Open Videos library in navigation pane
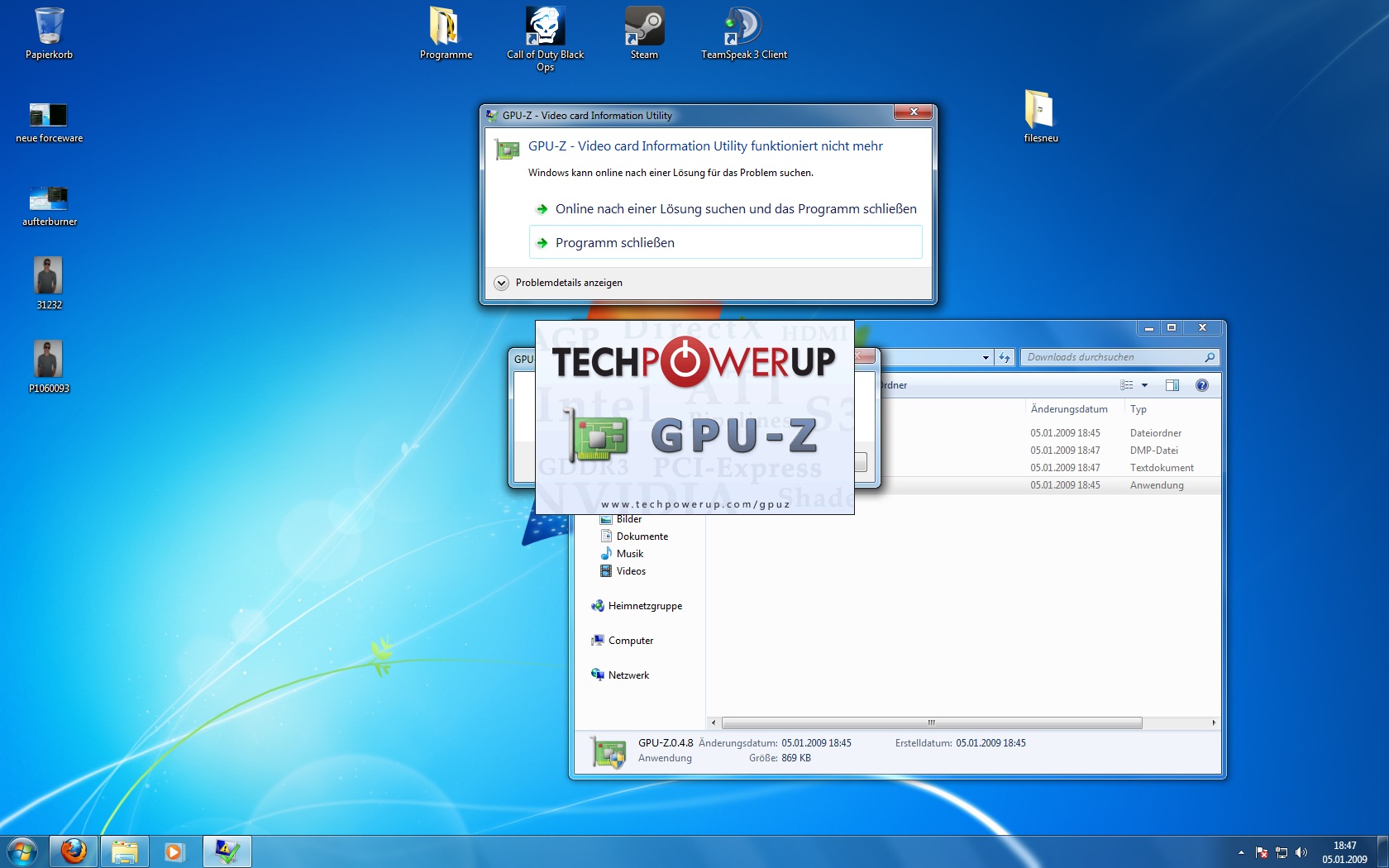The height and width of the screenshot is (868, 1389). pos(623,571)
